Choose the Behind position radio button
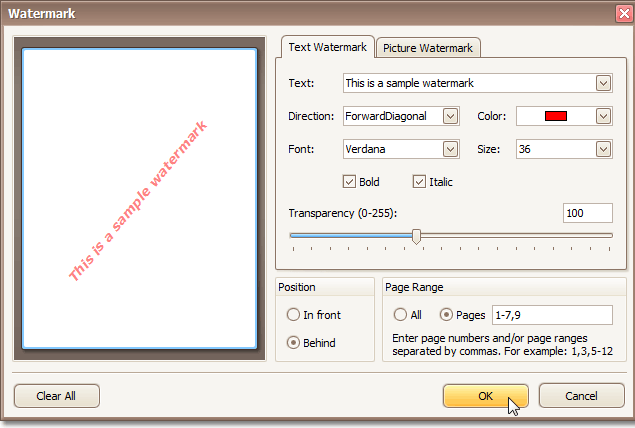 click(x=293, y=342)
